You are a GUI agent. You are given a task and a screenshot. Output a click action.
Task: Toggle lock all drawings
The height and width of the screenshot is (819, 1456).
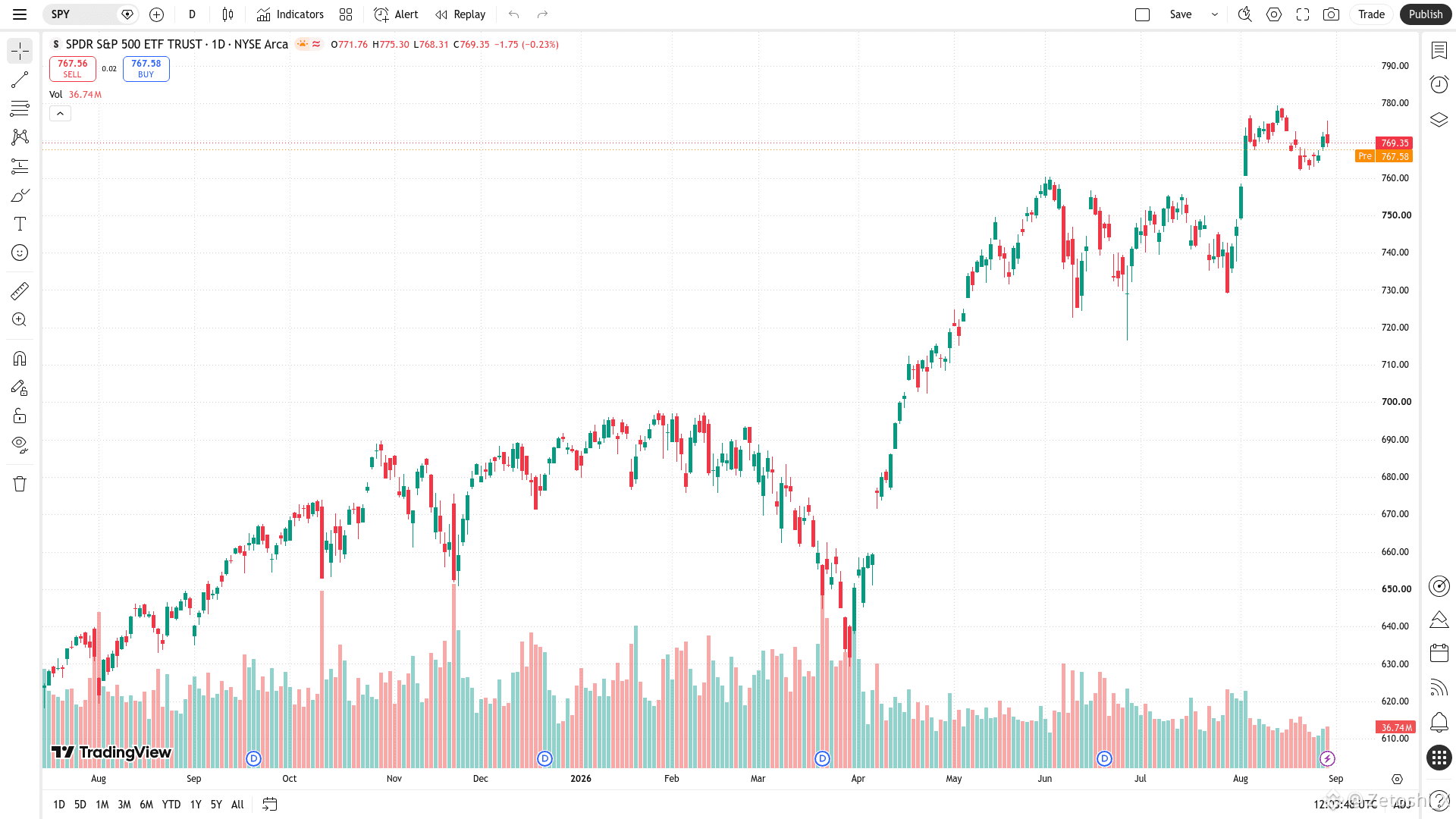click(x=20, y=416)
